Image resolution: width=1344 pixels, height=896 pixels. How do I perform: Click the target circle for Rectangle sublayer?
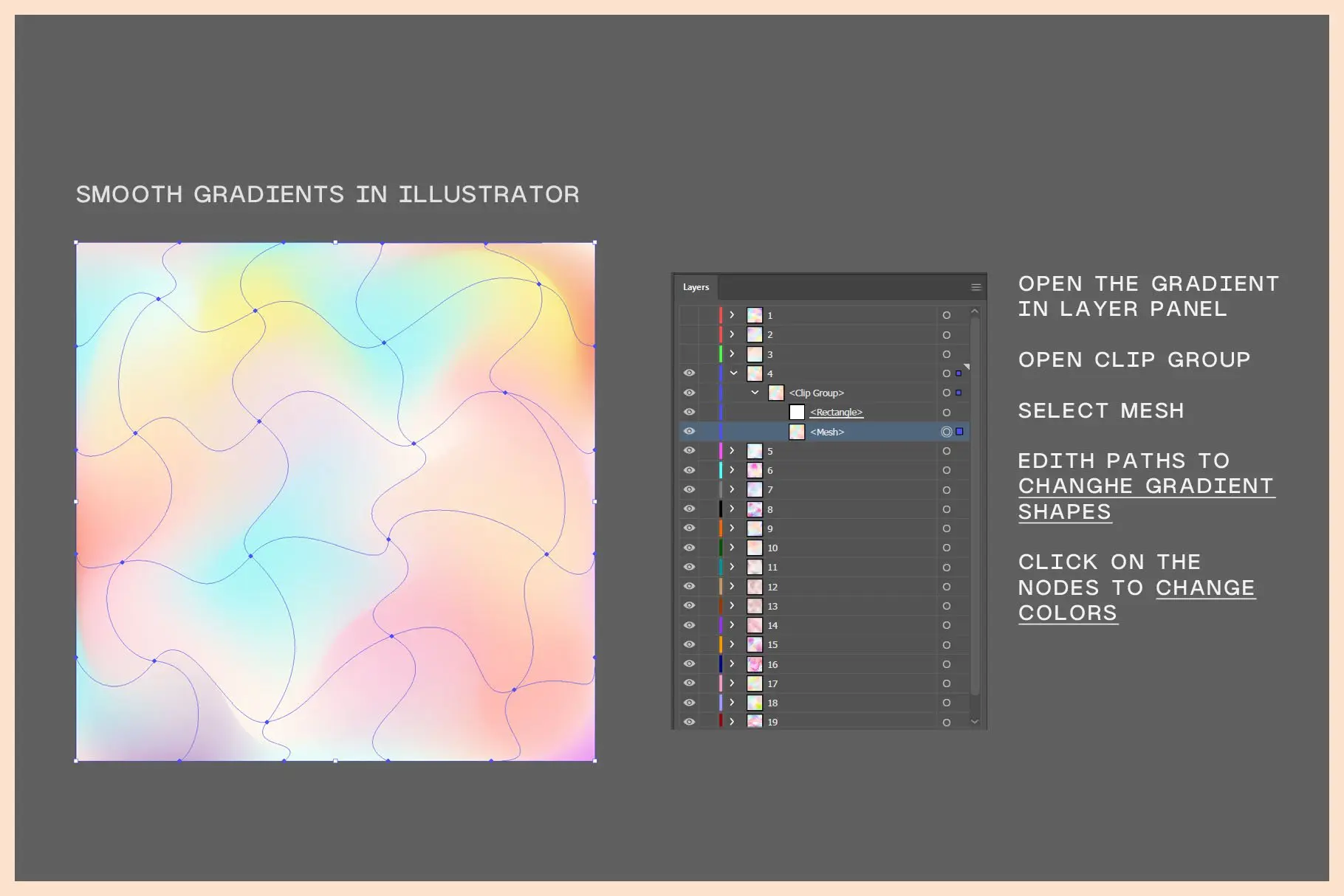tap(946, 413)
